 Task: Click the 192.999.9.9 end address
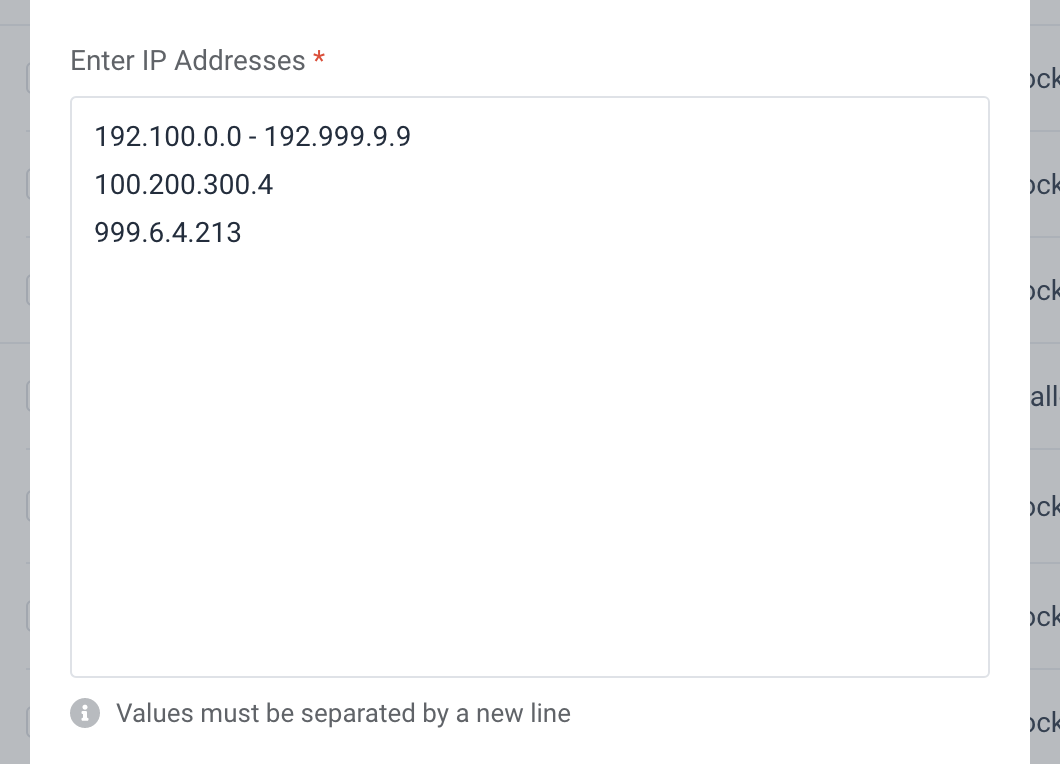(337, 137)
